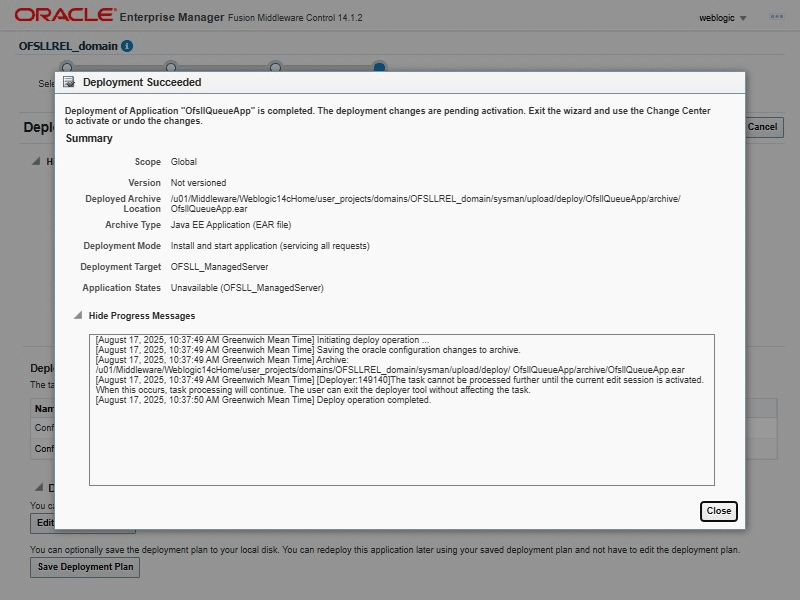Click the partially hidden Edit button
Viewport: 800px width, 600px height.
43,523
